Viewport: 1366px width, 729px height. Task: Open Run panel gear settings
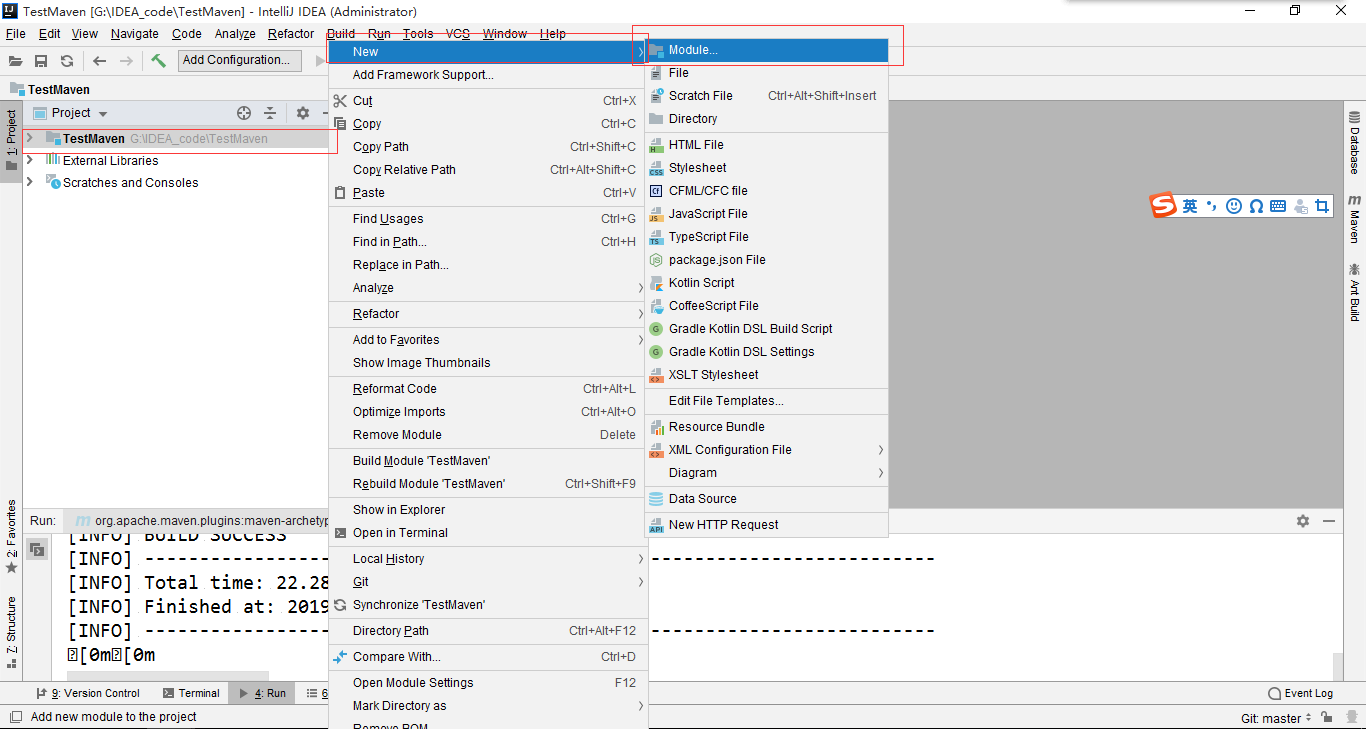[x=1303, y=521]
